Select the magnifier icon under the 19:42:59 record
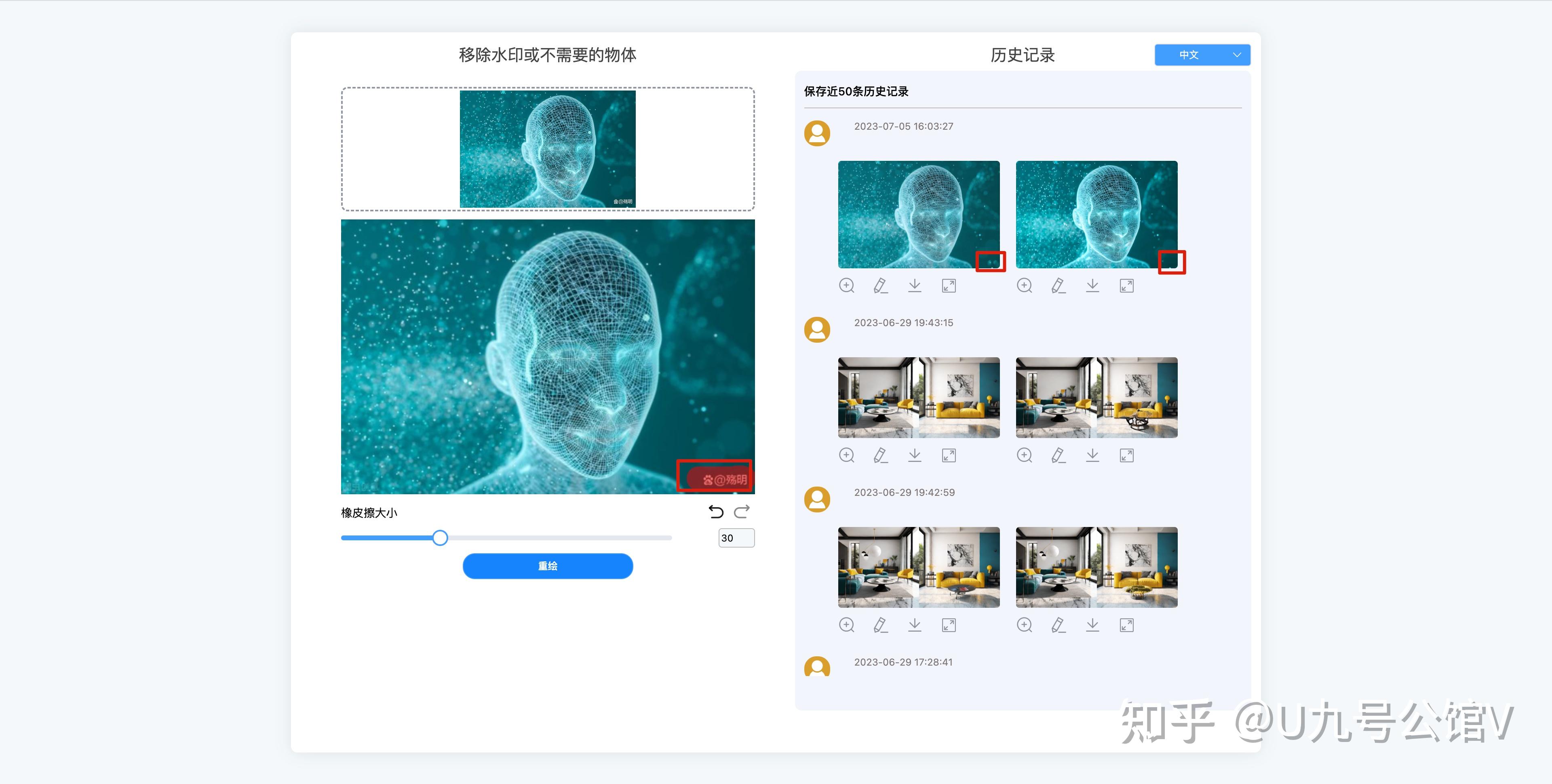 [x=846, y=625]
